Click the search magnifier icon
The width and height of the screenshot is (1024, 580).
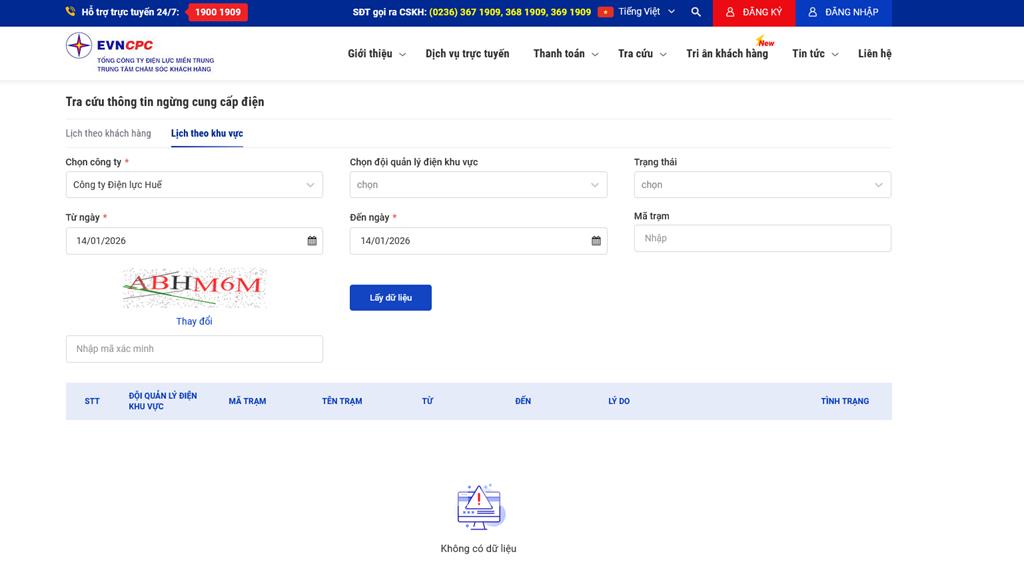(x=696, y=12)
